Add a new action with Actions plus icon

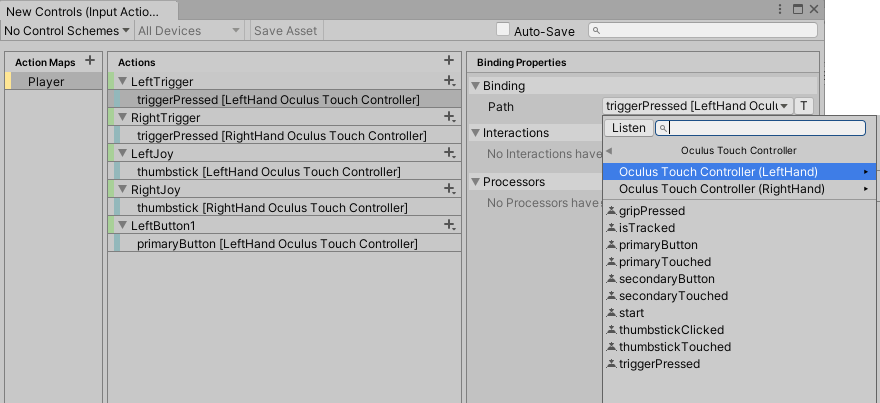coord(449,61)
